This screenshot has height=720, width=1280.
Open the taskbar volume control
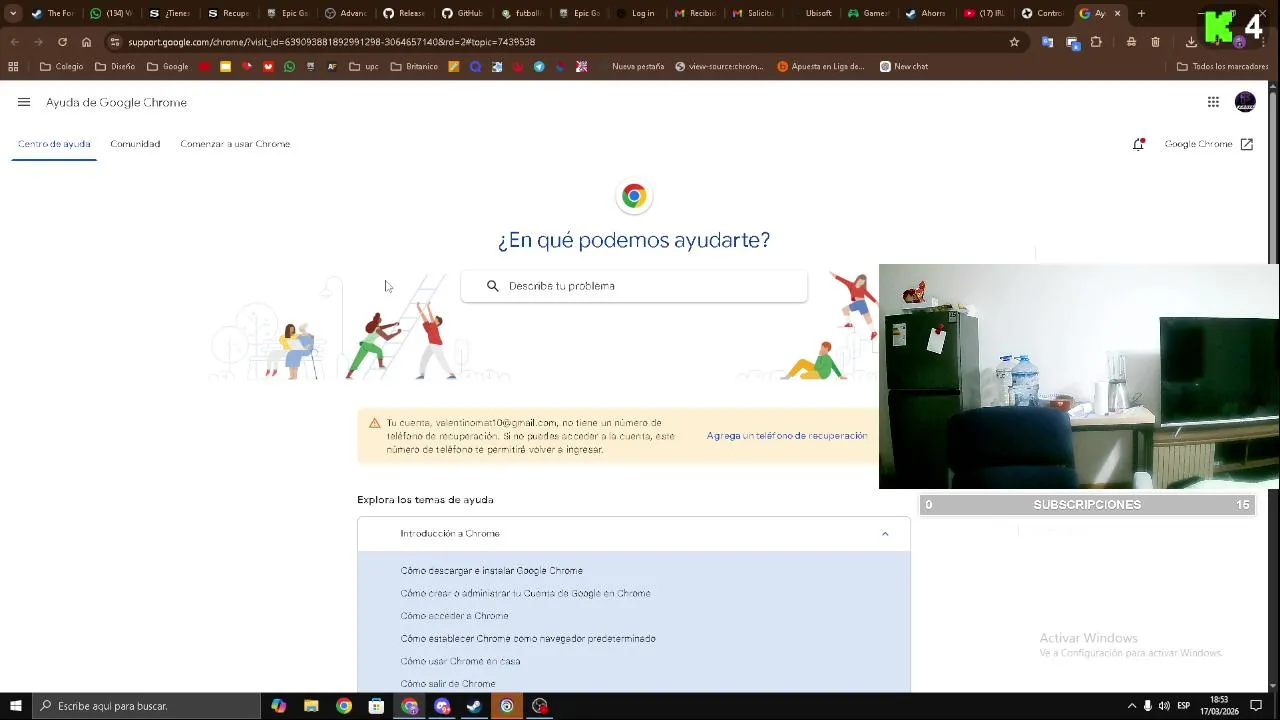point(1164,706)
